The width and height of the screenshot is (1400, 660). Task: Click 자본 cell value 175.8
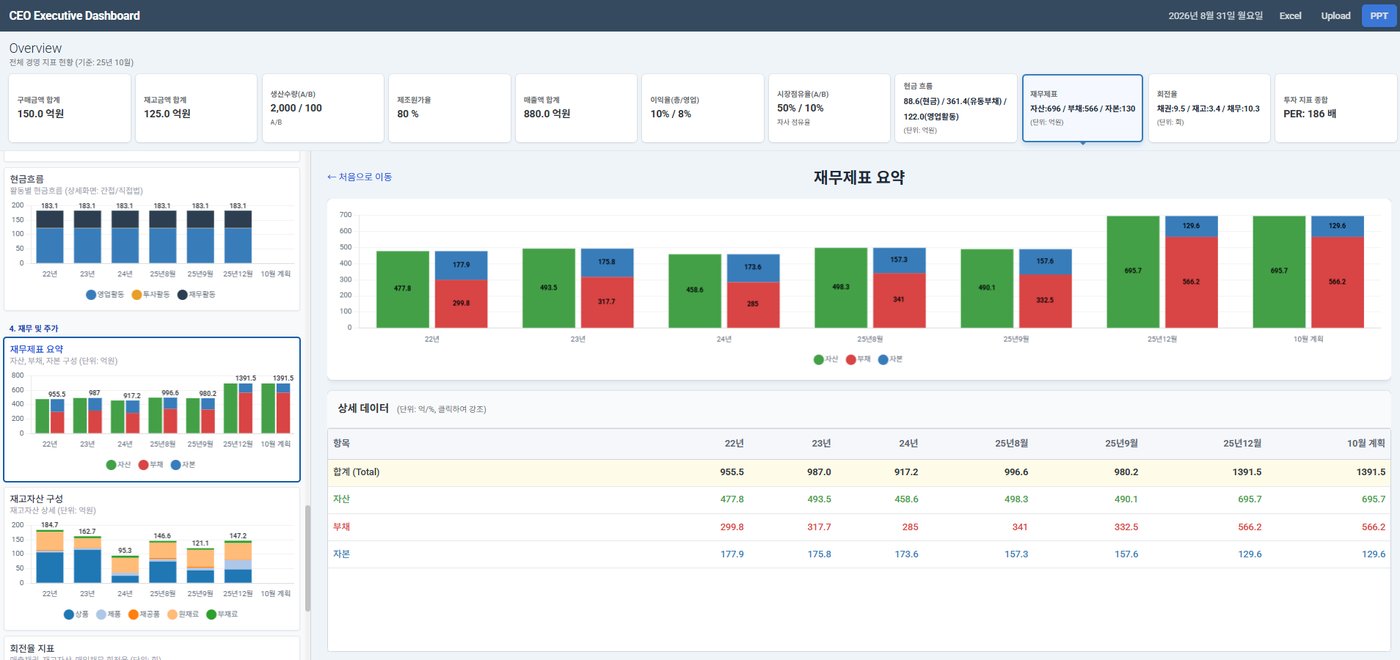(x=818, y=554)
